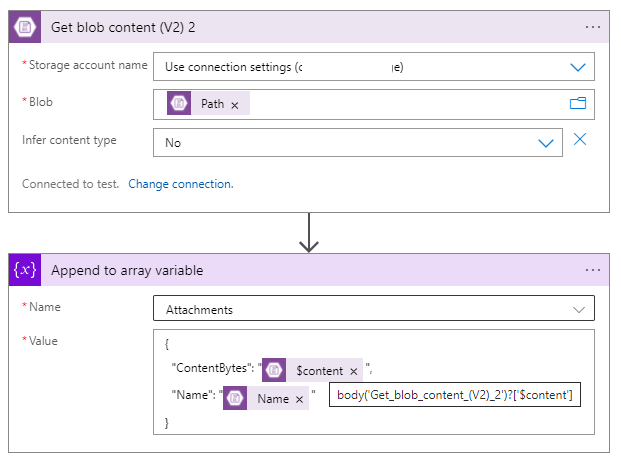Open the Get blob content ellipsis menu

[593, 27]
